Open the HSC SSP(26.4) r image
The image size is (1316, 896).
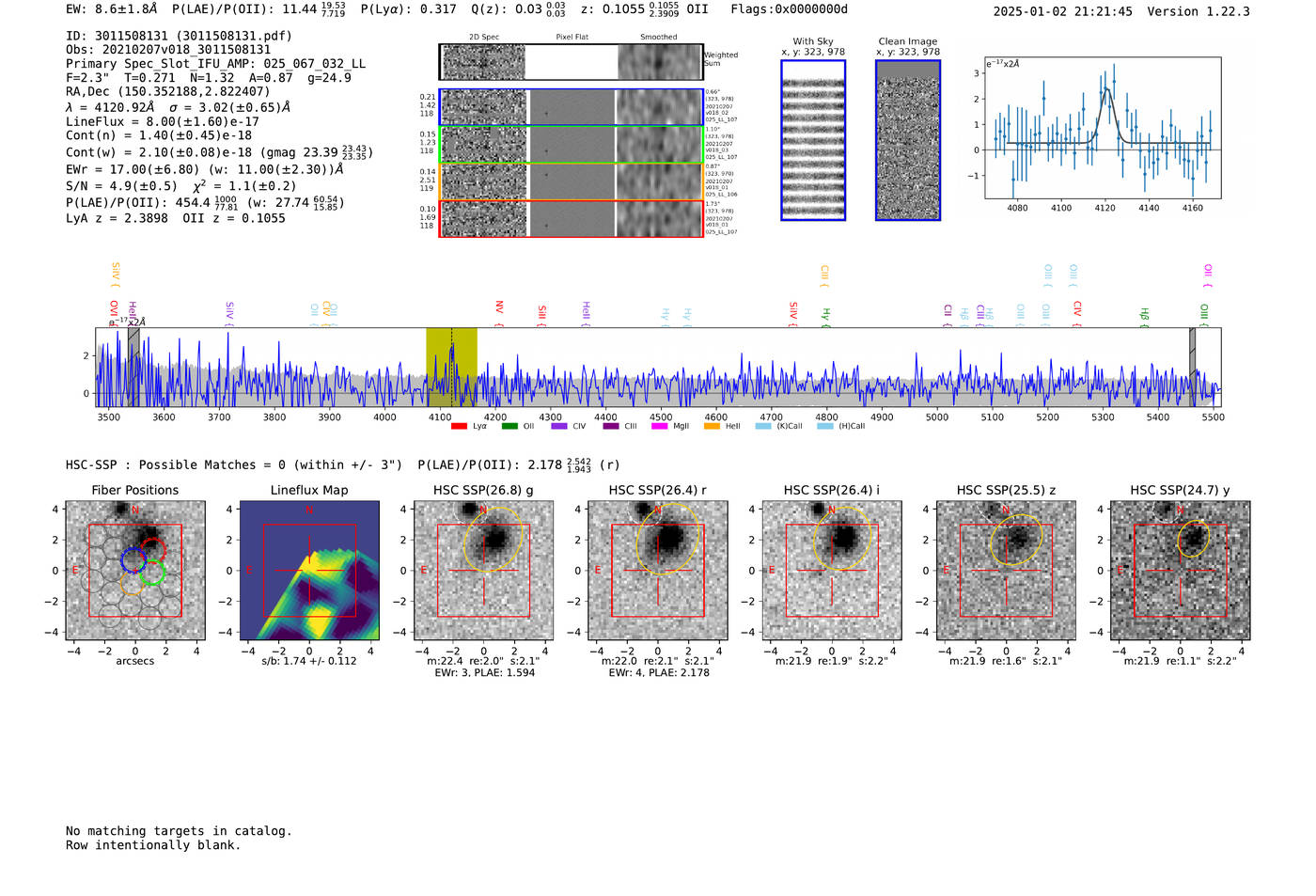click(658, 570)
